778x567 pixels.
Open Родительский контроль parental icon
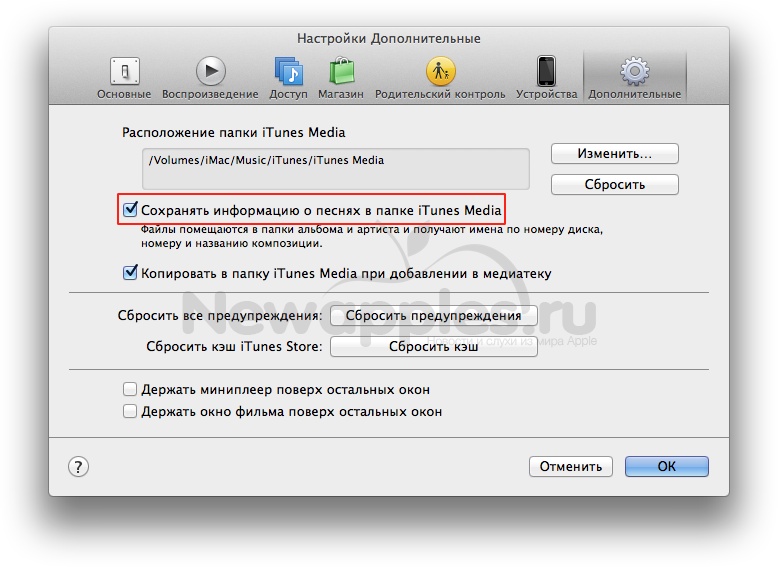click(x=440, y=73)
